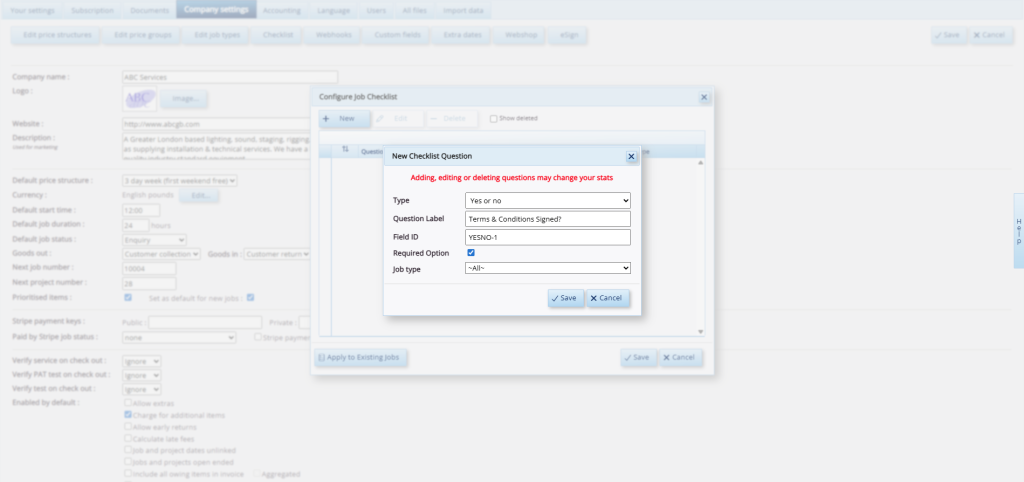
Task: Click the company settings Save button
Action: 949,35
